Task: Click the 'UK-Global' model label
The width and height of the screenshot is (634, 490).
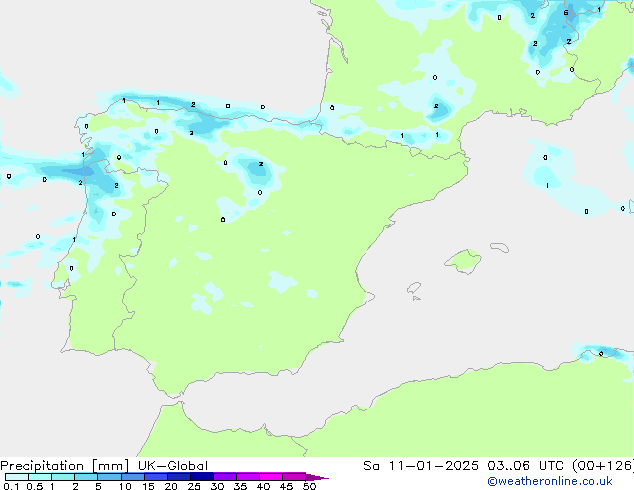Action: pos(173,466)
